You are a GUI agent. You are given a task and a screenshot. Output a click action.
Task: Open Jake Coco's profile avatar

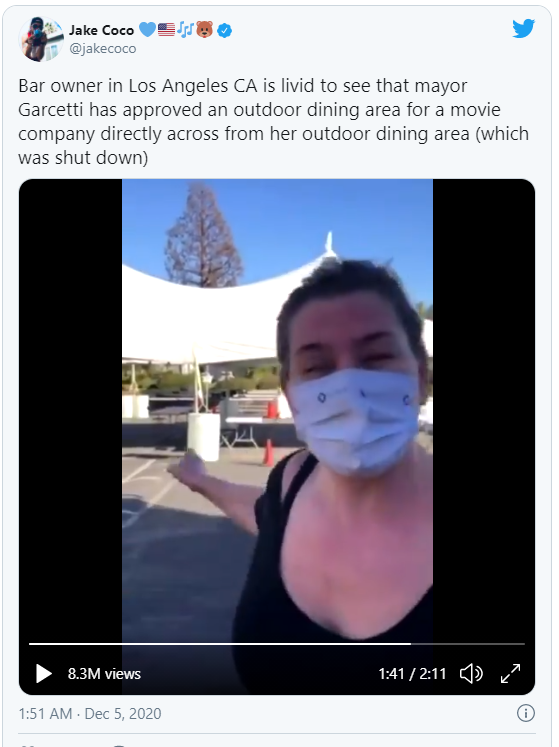coord(41,39)
